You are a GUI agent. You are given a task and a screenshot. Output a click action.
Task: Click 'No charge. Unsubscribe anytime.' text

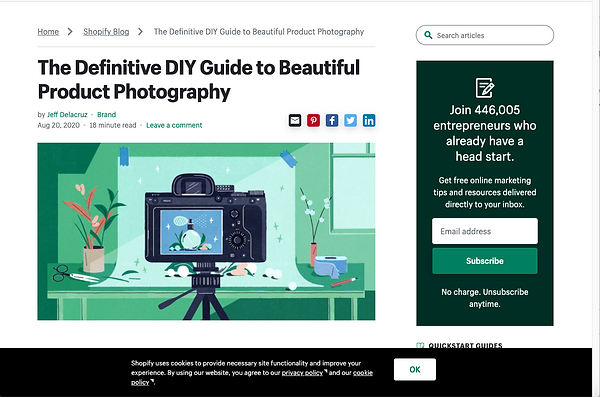pyautogui.click(x=485, y=298)
